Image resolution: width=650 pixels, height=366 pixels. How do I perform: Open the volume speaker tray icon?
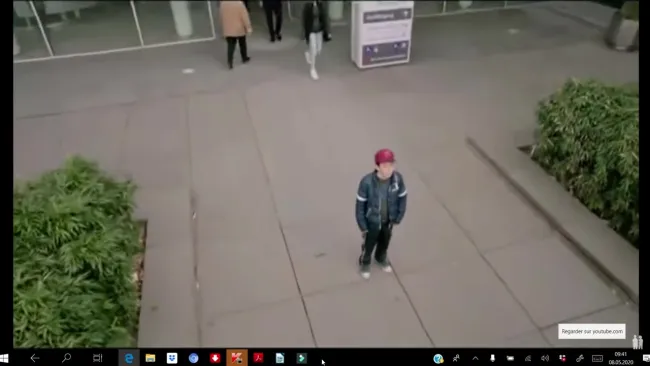tap(545, 359)
